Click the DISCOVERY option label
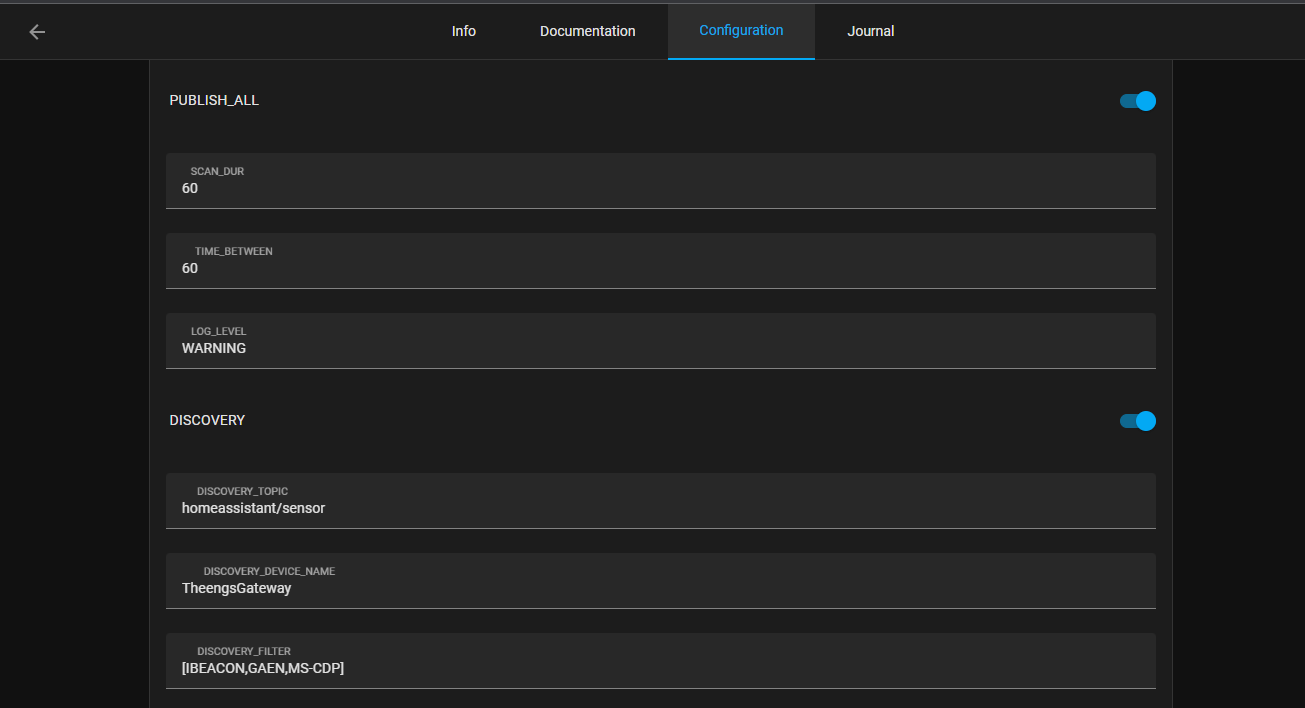Image resolution: width=1305 pixels, height=708 pixels. tap(207, 421)
